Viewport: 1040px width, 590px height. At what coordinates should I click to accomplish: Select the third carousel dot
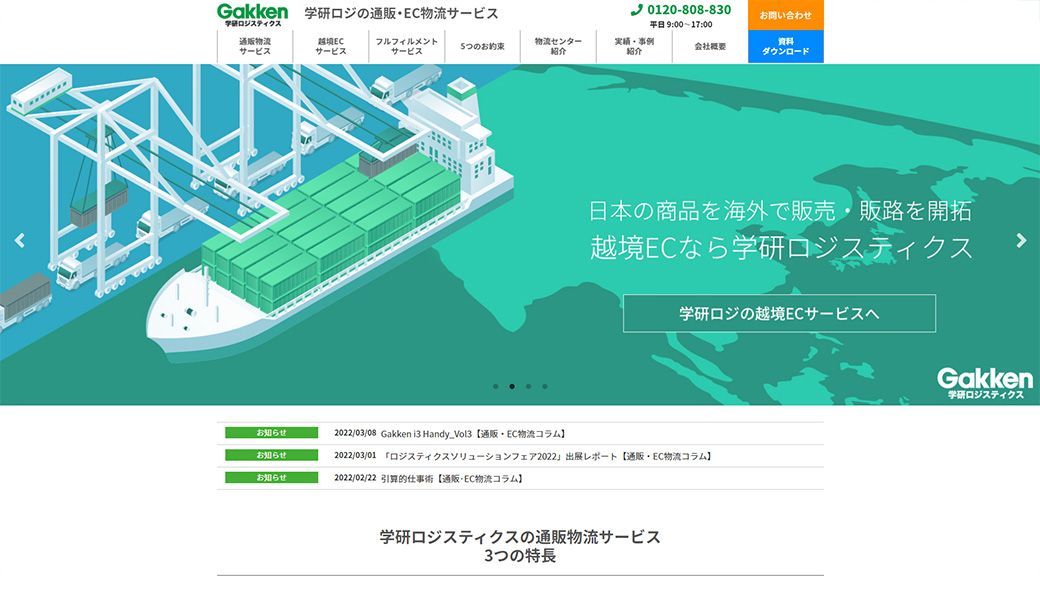(x=529, y=386)
